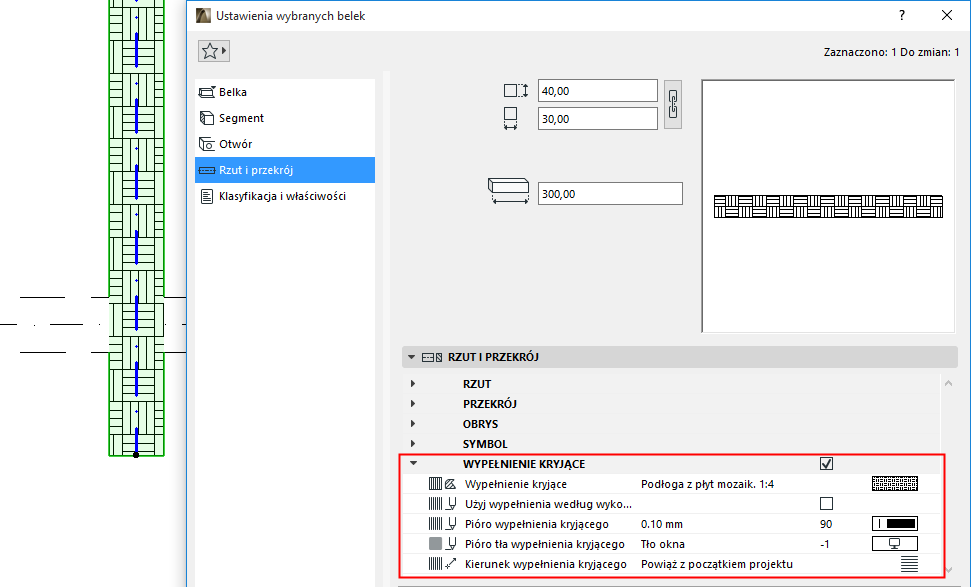Viewport: 971px width, 587px height.
Task: Click the Belka page icon
Action: click(207, 92)
